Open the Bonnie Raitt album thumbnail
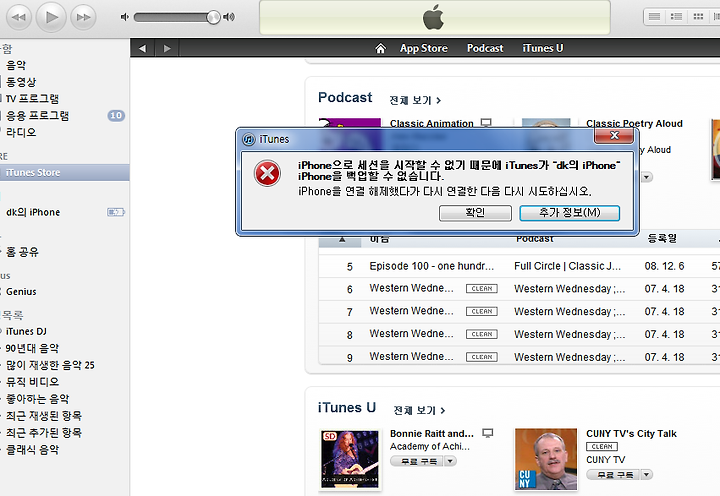The image size is (720, 496). tap(350, 459)
